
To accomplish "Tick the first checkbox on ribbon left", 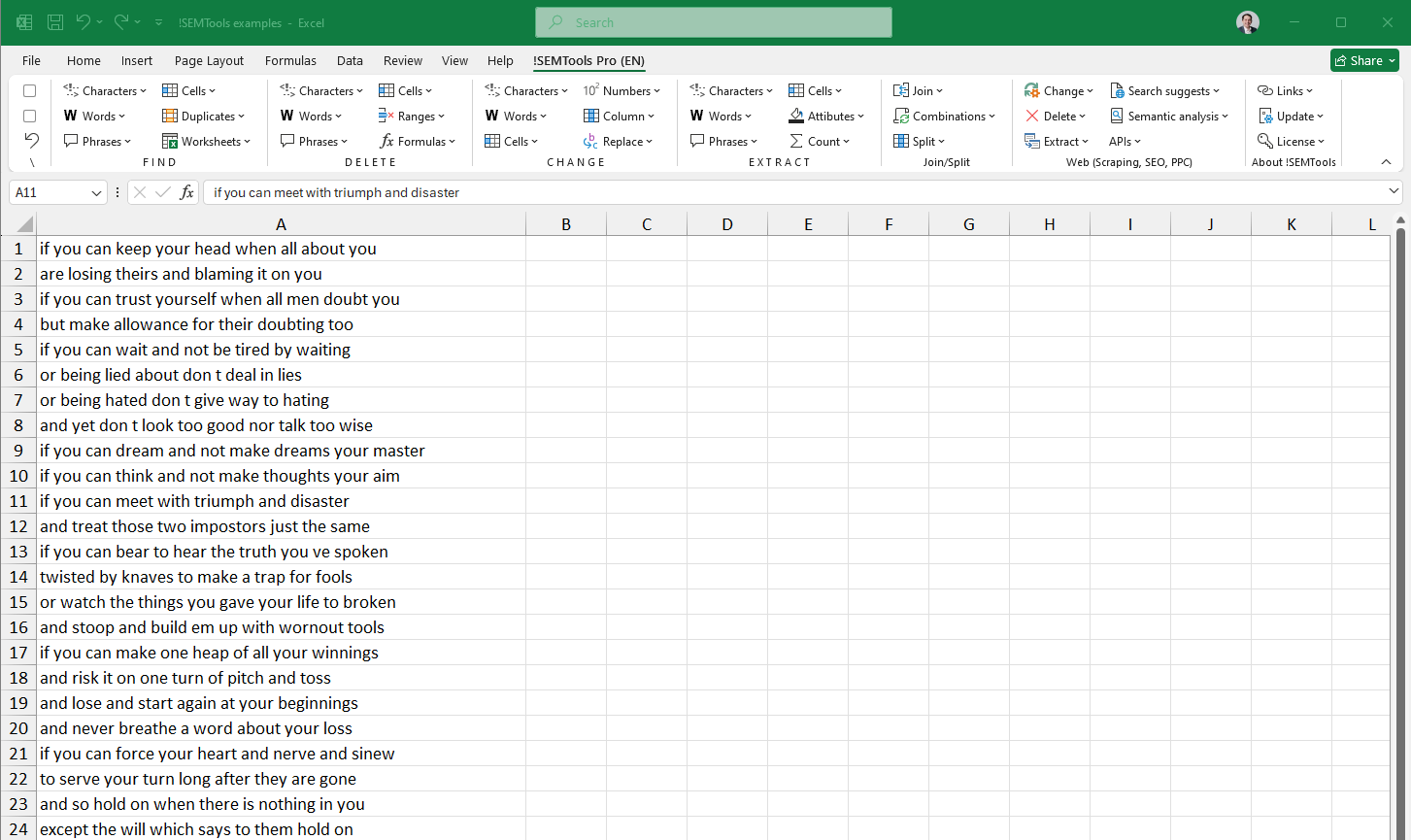I will tap(30, 91).
